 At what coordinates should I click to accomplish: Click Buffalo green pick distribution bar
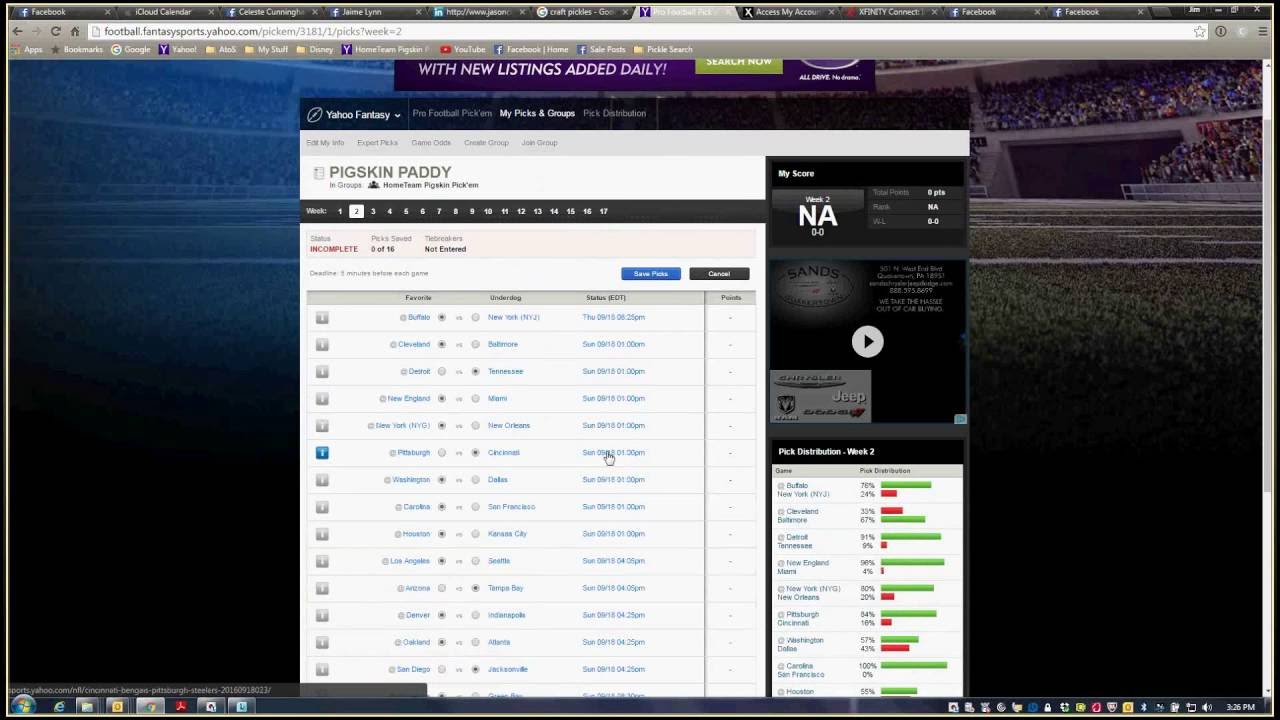pyautogui.click(x=906, y=485)
